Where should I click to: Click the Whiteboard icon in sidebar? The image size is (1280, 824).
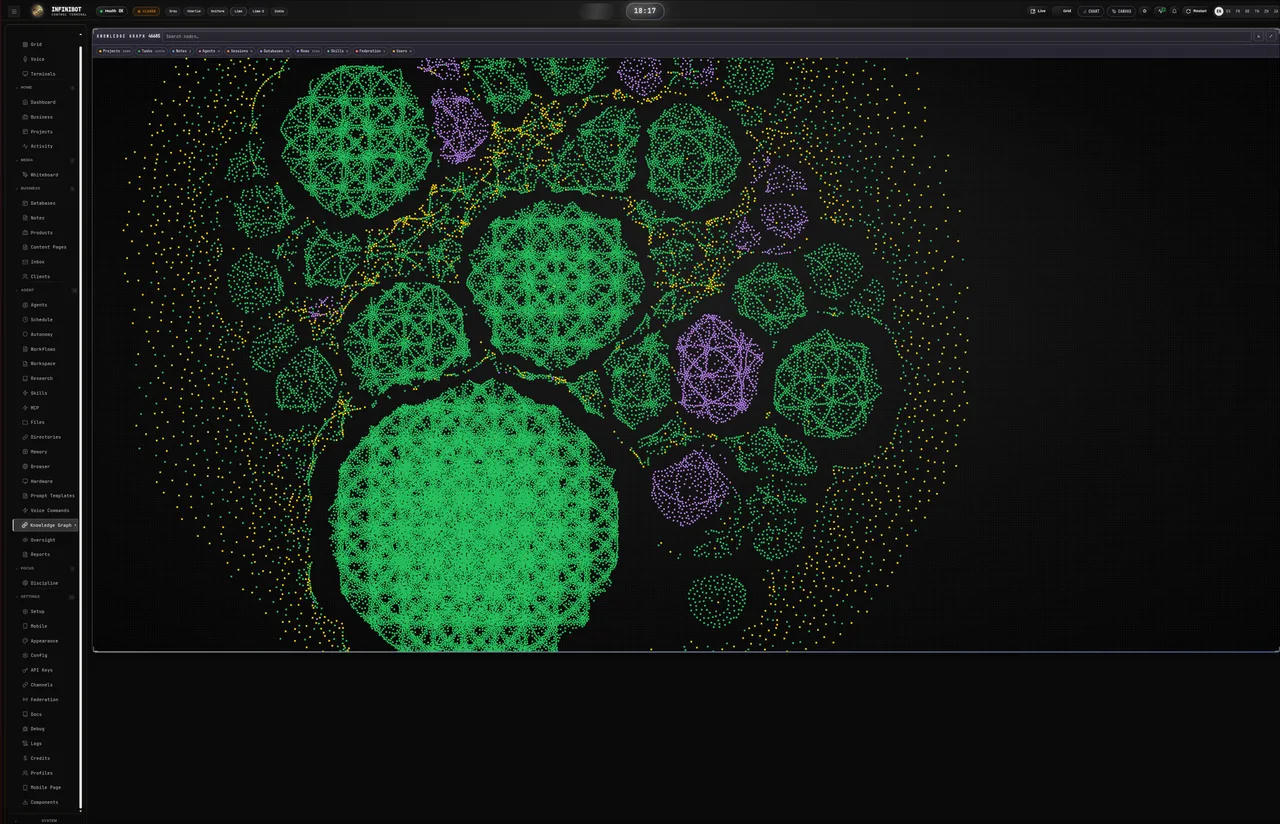24,175
